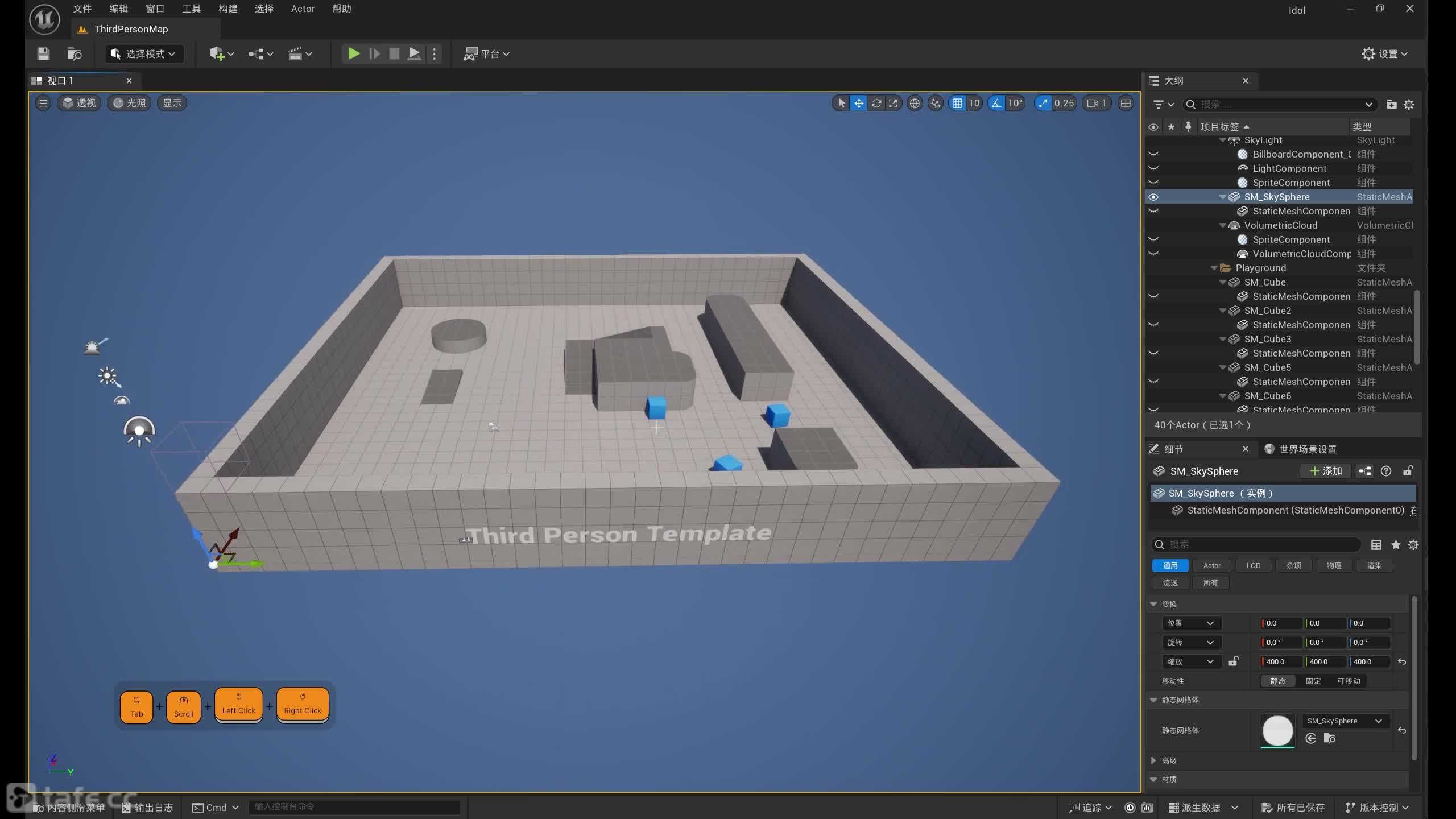Open the edit (编辑) menu
This screenshot has height=819, width=1456.
tap(119, 9)
